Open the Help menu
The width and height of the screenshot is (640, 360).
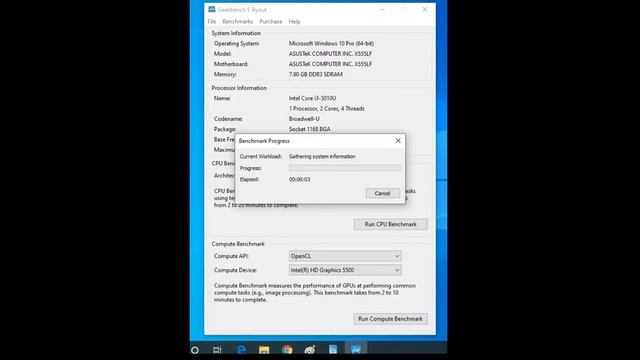294,22
